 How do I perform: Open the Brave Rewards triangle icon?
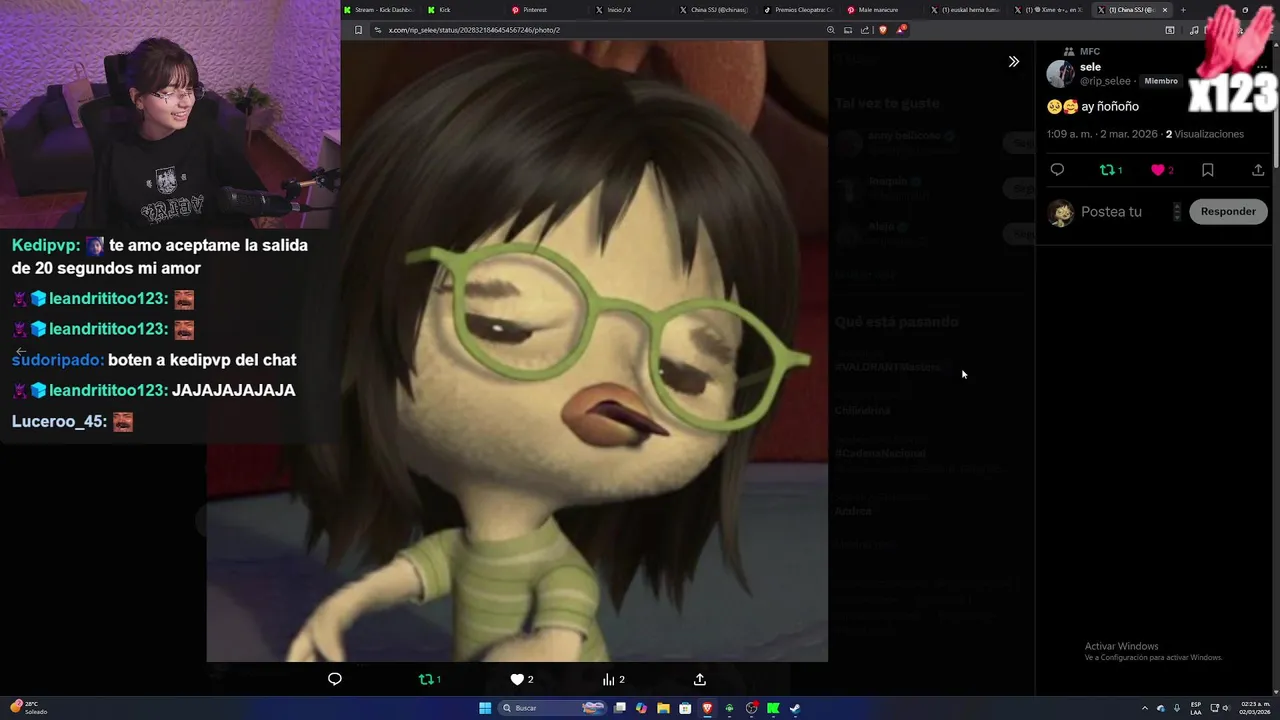900,30
